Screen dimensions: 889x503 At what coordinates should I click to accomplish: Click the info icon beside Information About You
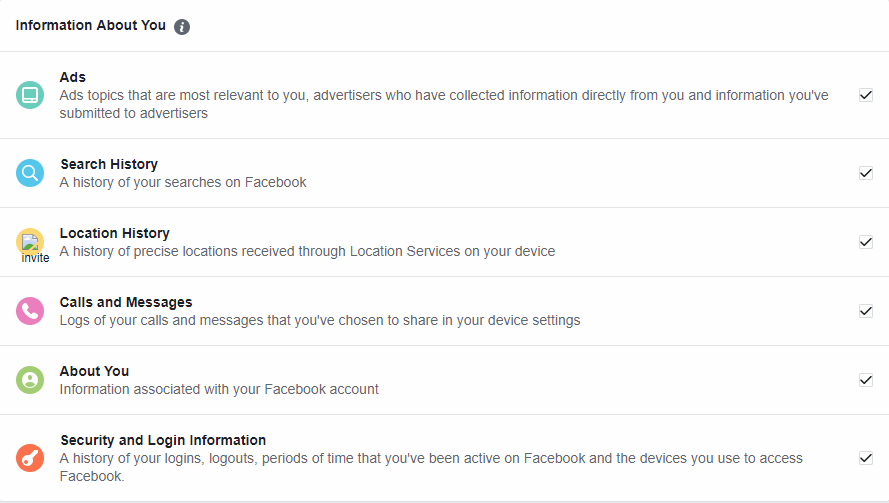point(182,27)
